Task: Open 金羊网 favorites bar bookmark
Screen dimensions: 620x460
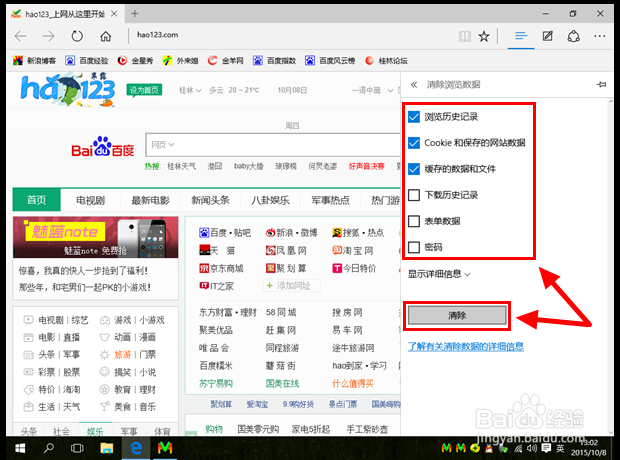Action: [226, 61]
